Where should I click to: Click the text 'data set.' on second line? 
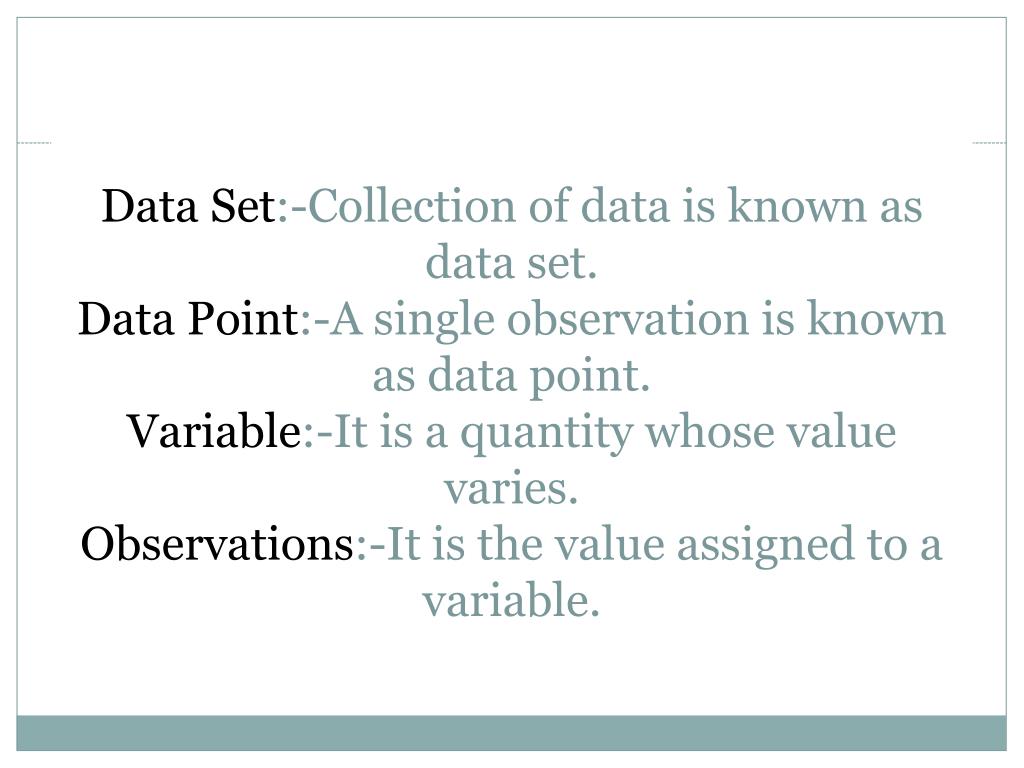[511, 263]
